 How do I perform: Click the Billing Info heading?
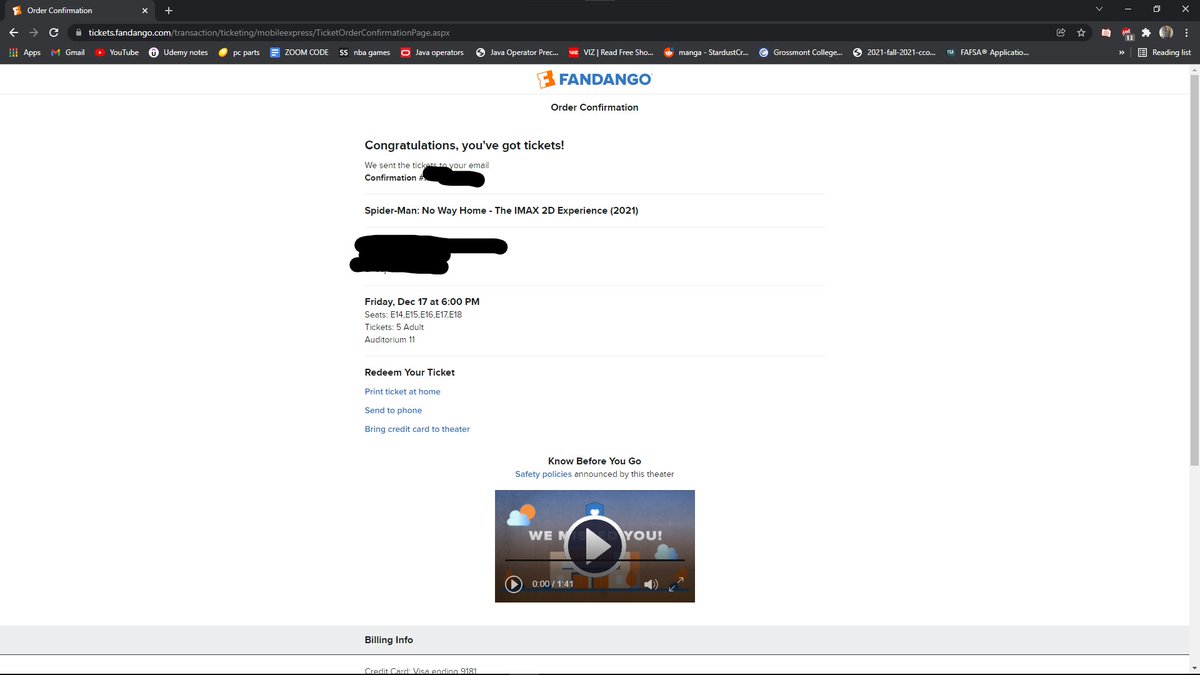pyautogui.click(x=389, y=640)
